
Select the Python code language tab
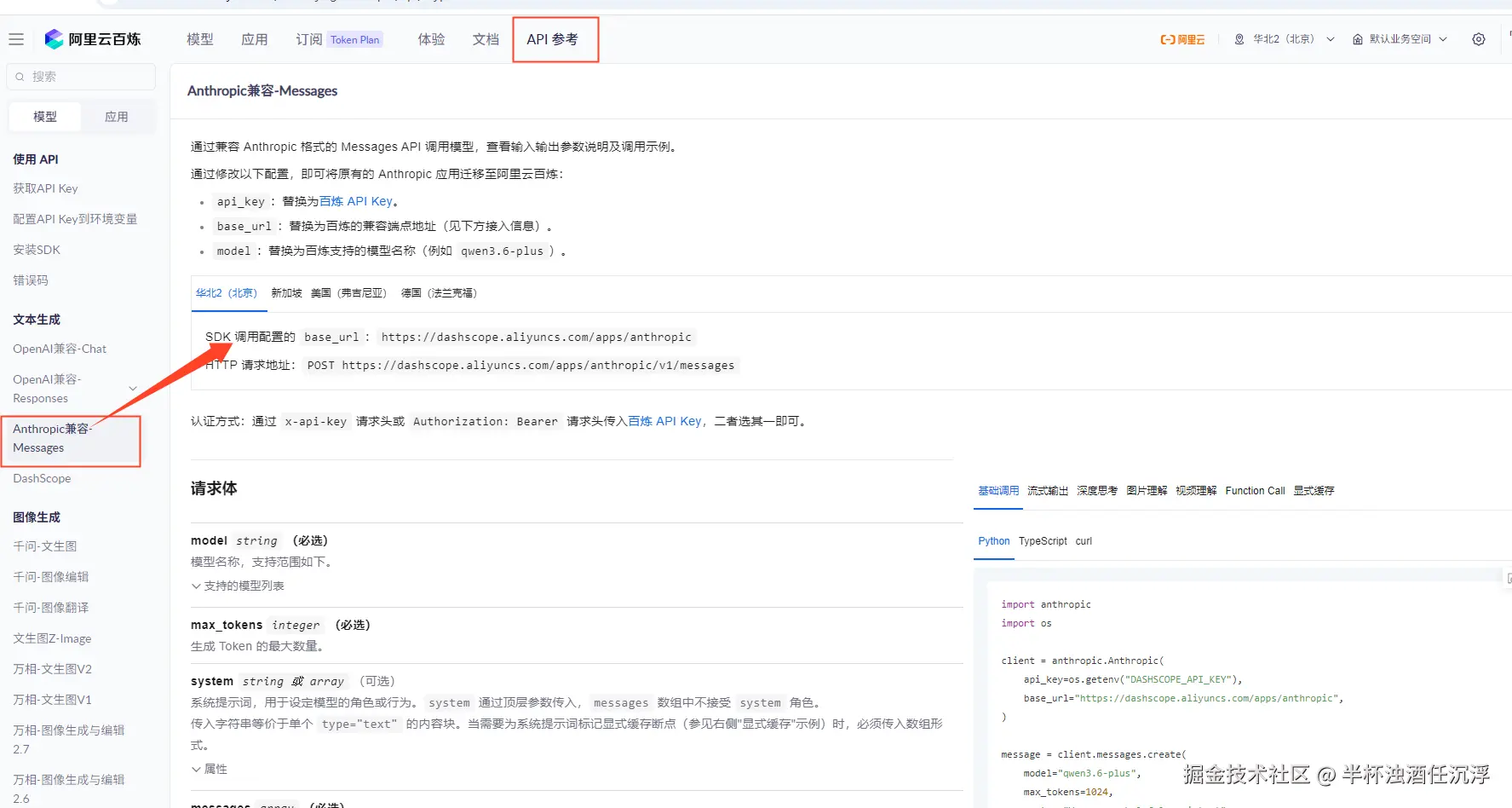(x=994, y=541)
